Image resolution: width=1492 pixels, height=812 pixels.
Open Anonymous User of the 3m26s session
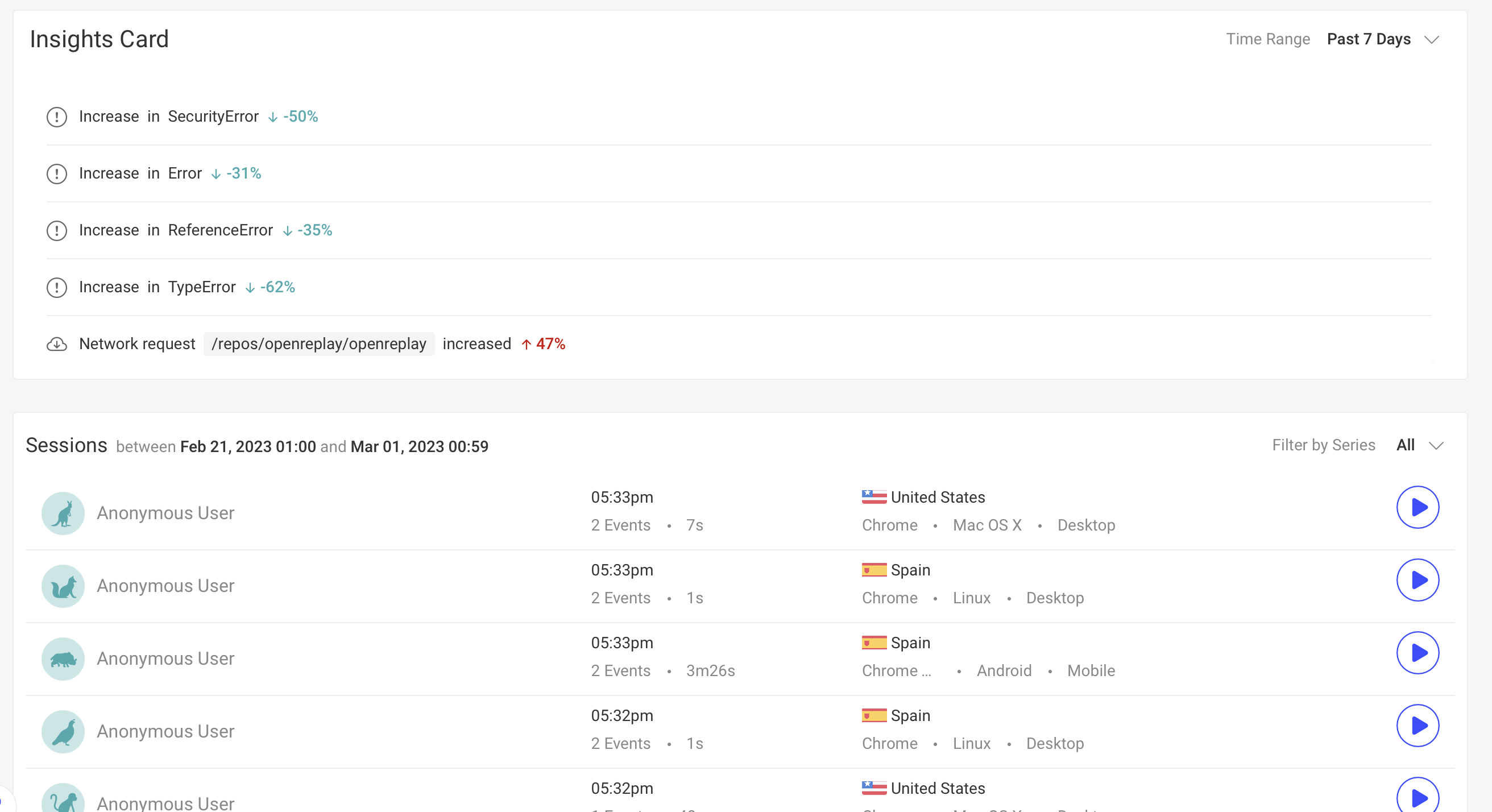click(165, 659)
